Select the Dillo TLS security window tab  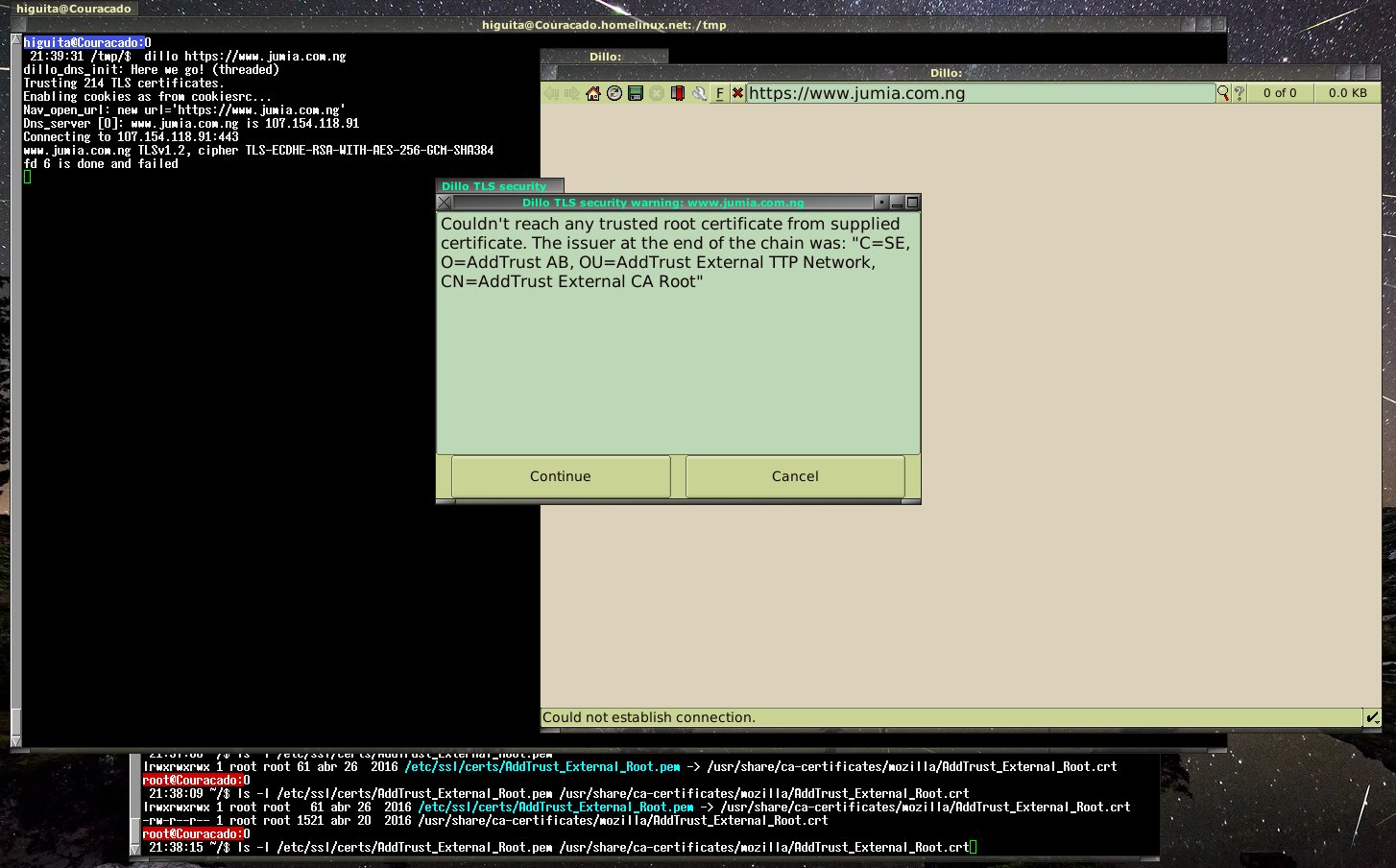[499, 186]
